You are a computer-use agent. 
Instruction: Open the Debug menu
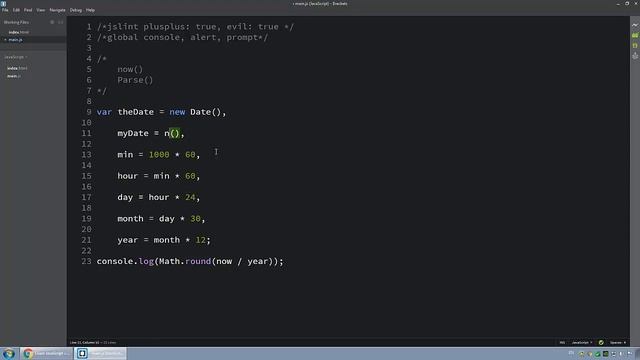76,10
